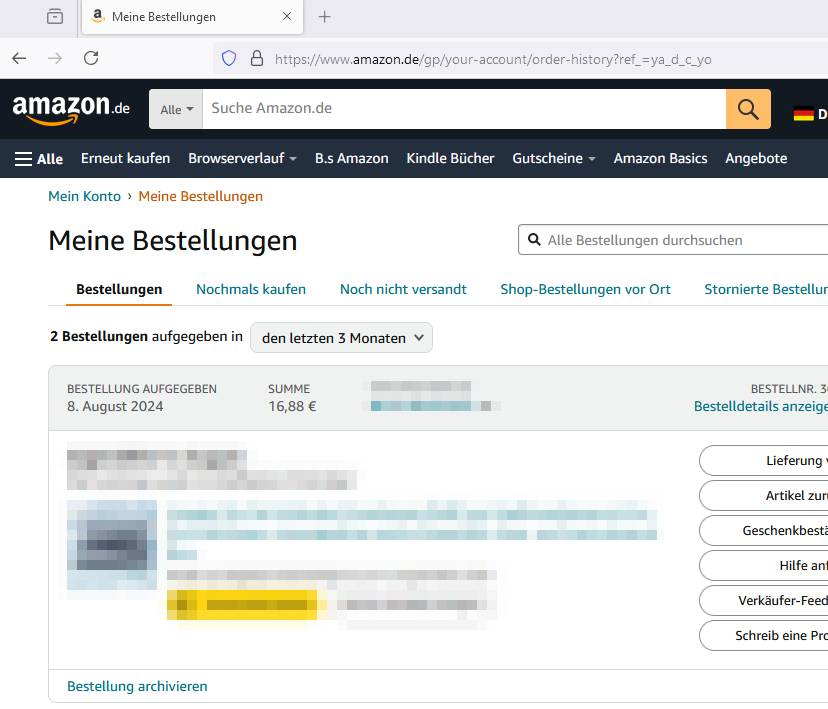Click the blurred yellow order button
This screenshot has height=709, width=828.
(242, 604)
